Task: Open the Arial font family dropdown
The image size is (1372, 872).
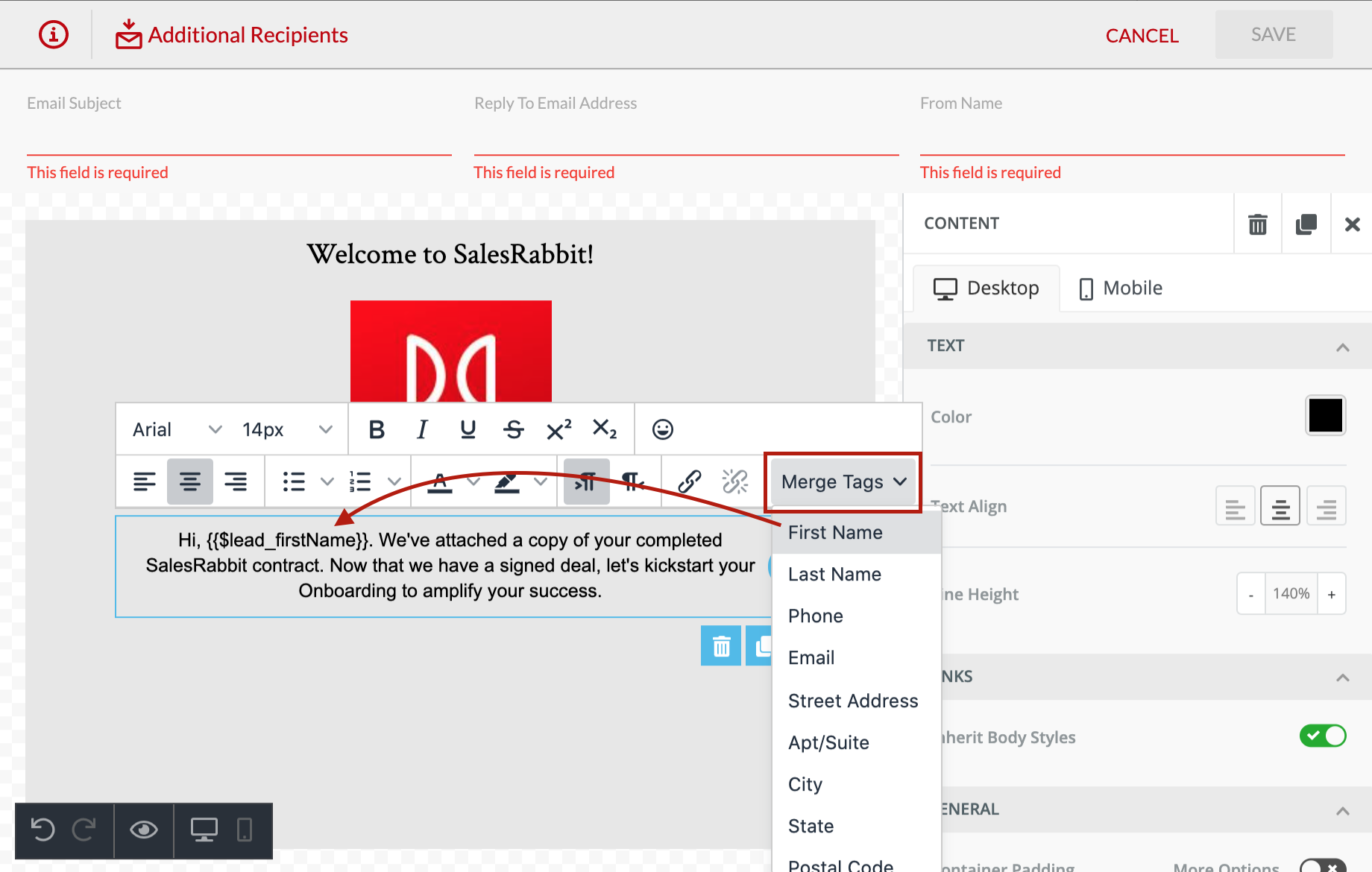Action: [x=177, y=429]
